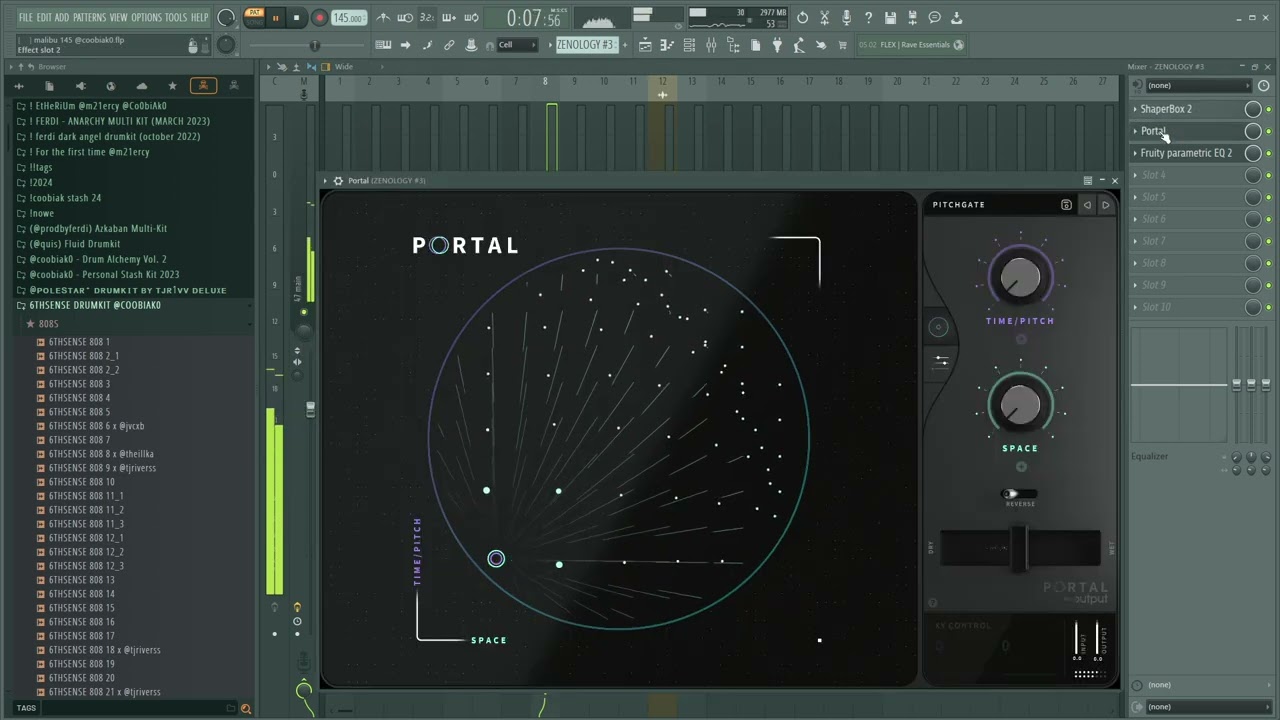Select empty mixer Slot 4

[1187, 175]
